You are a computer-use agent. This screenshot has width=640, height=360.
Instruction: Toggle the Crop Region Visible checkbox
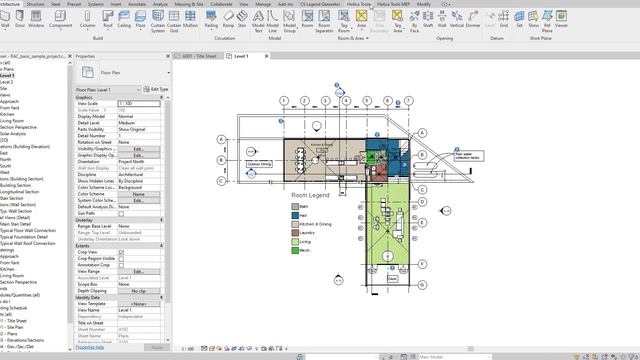(x=121, y=259)
